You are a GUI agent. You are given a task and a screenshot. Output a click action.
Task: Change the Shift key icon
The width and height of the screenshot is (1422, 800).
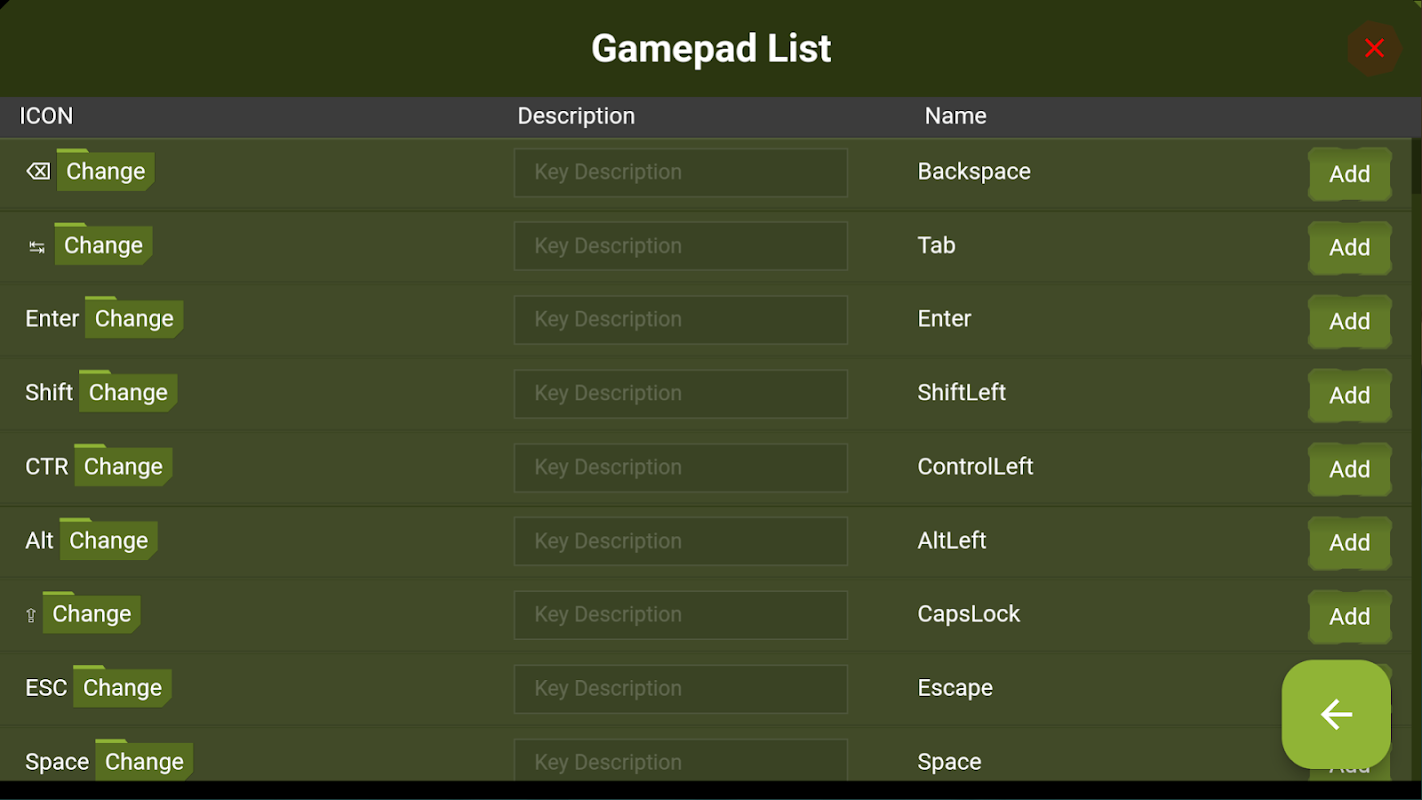pos(128,393)
